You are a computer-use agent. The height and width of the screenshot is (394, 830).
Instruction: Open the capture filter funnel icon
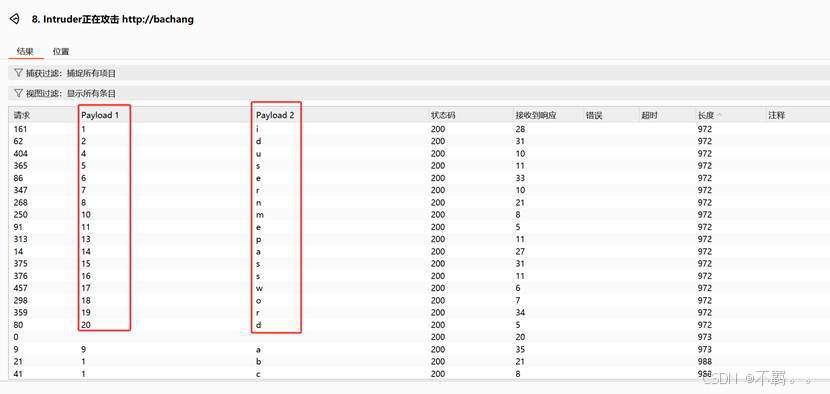point(18,73)
